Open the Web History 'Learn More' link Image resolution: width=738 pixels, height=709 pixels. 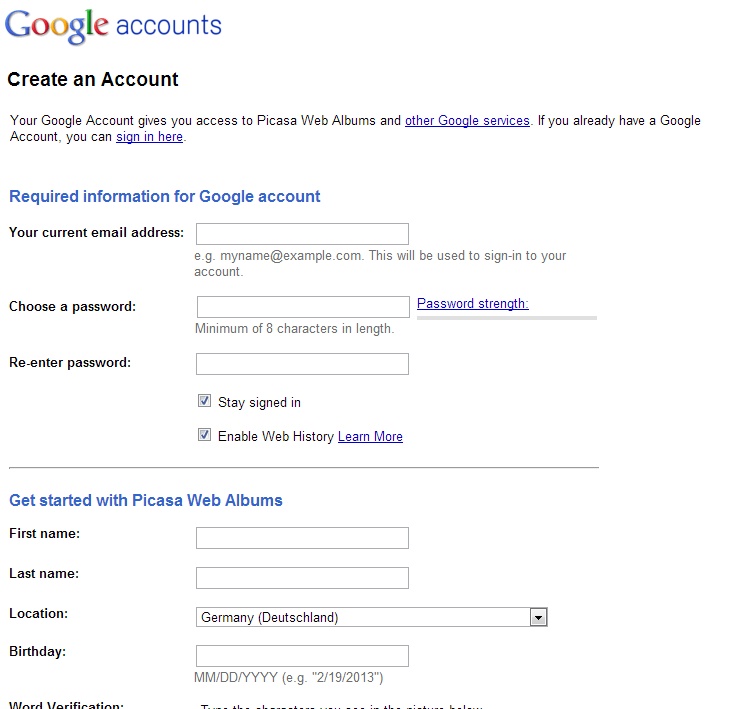pos(370,437)
